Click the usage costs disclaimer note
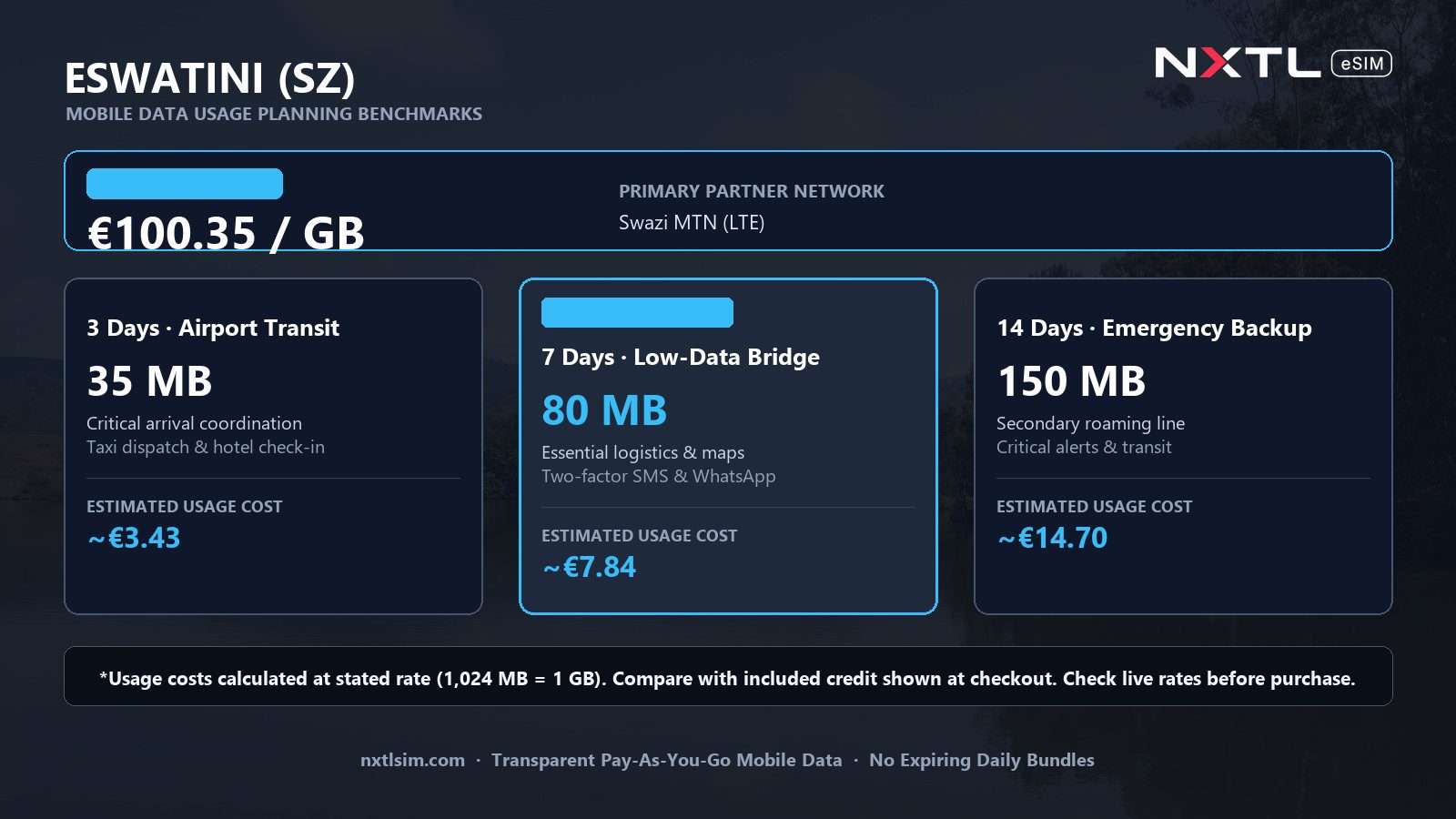This screenshot has width=1456, height=819. [728, 676]
